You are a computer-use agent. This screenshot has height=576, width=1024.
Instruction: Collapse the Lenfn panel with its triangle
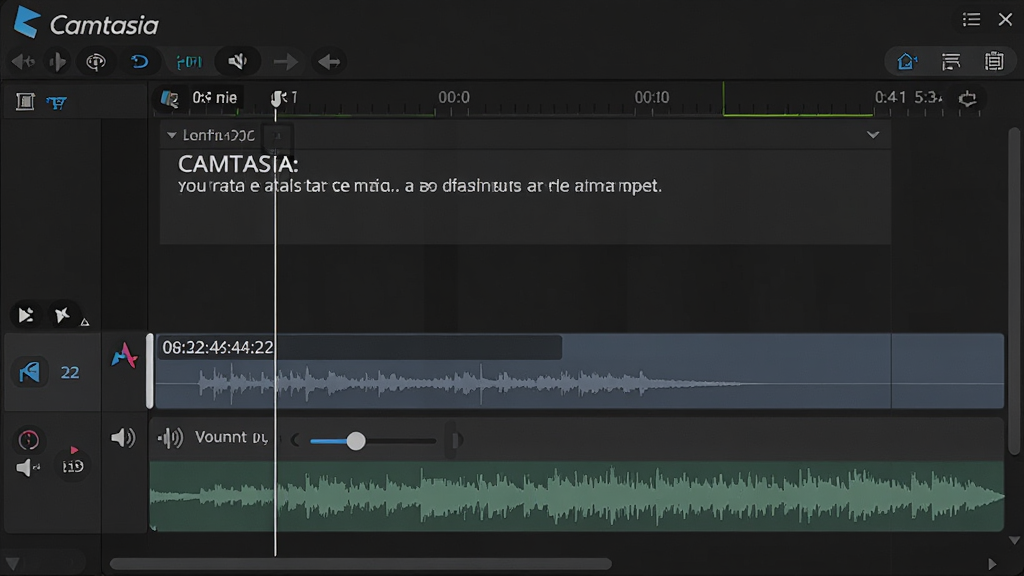pyautogui.click(x=171, y=135)
